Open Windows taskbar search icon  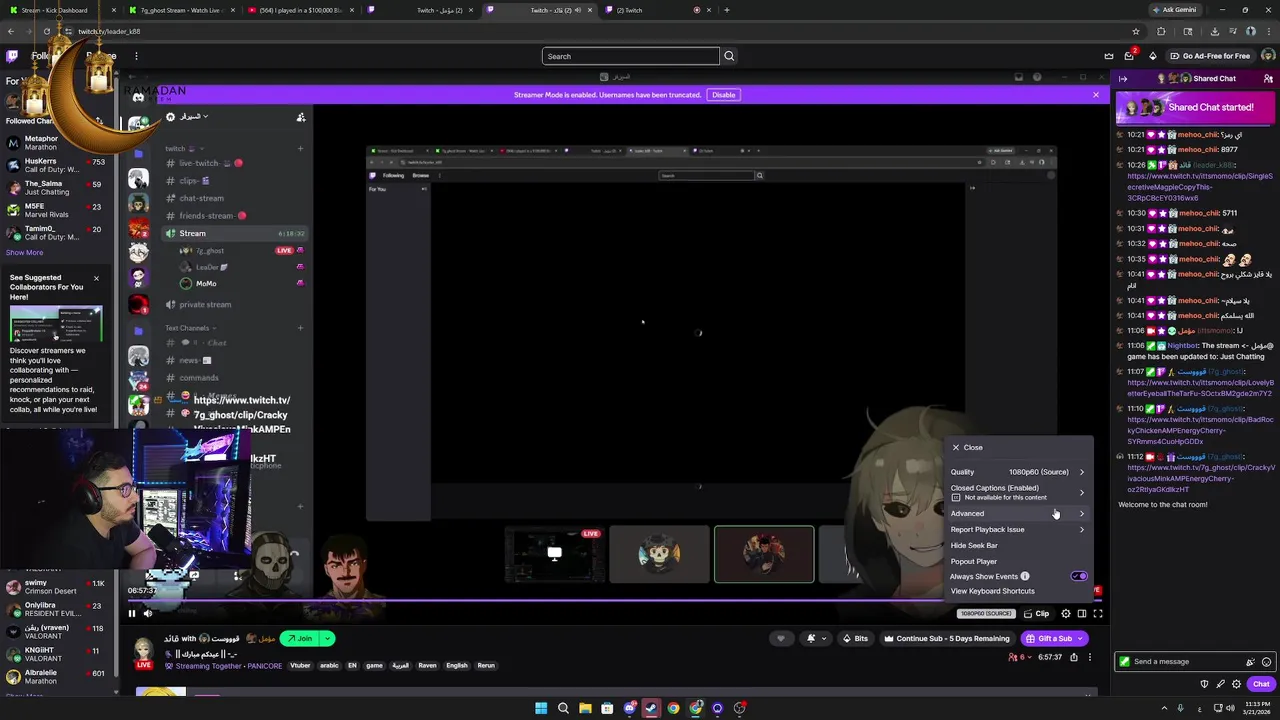coord(563,708)
